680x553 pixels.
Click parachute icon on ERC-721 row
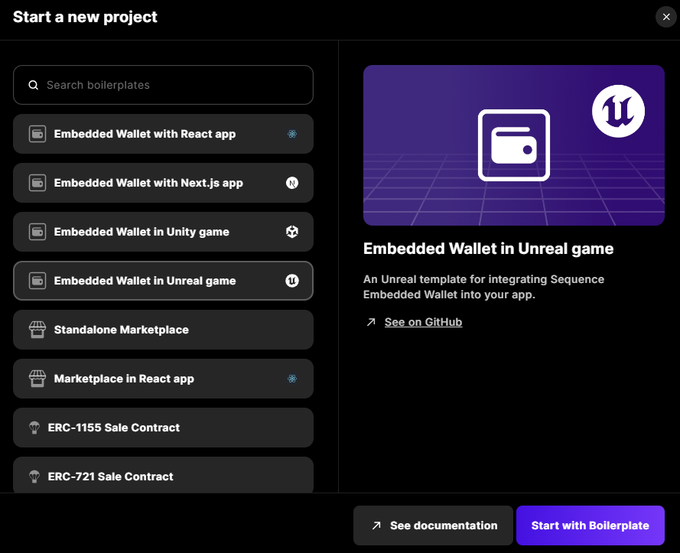tap(34, 477)
